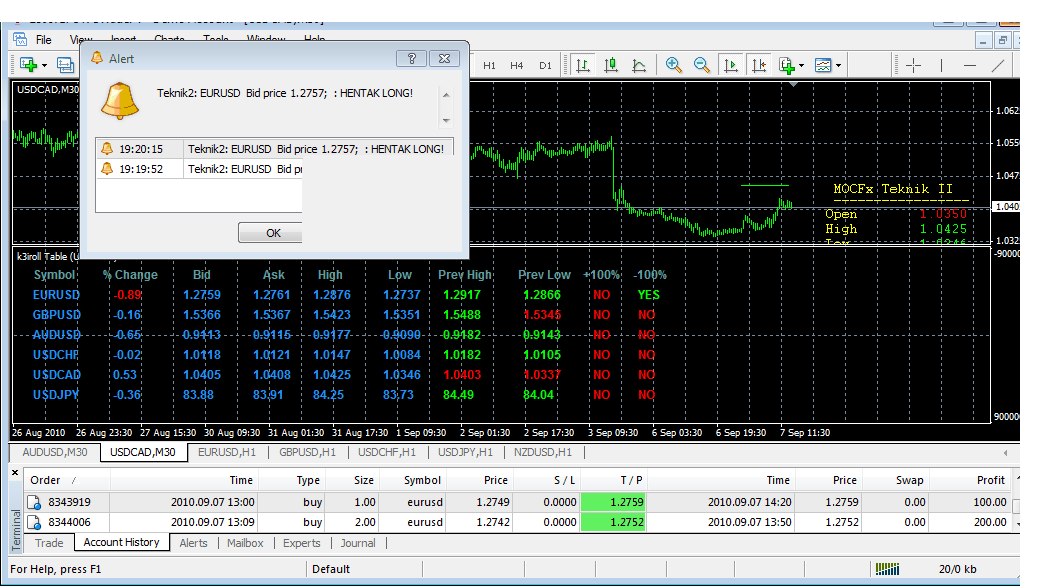The width and height of the screenshot is (1040, 586).
Task: Click the Templates icon
Action: (823, 65)
